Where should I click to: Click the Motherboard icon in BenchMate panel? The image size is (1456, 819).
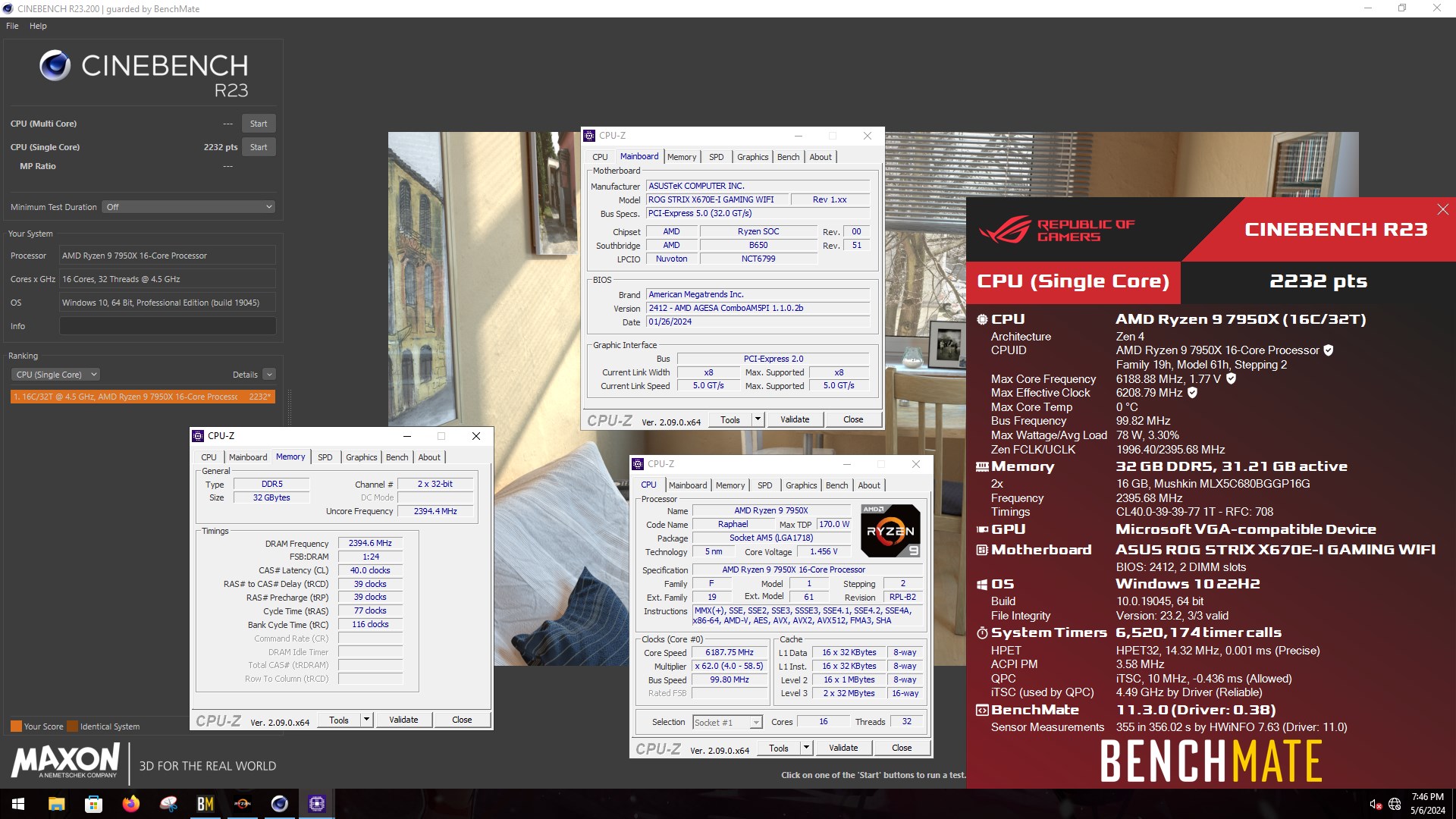(x=982, y=550)
